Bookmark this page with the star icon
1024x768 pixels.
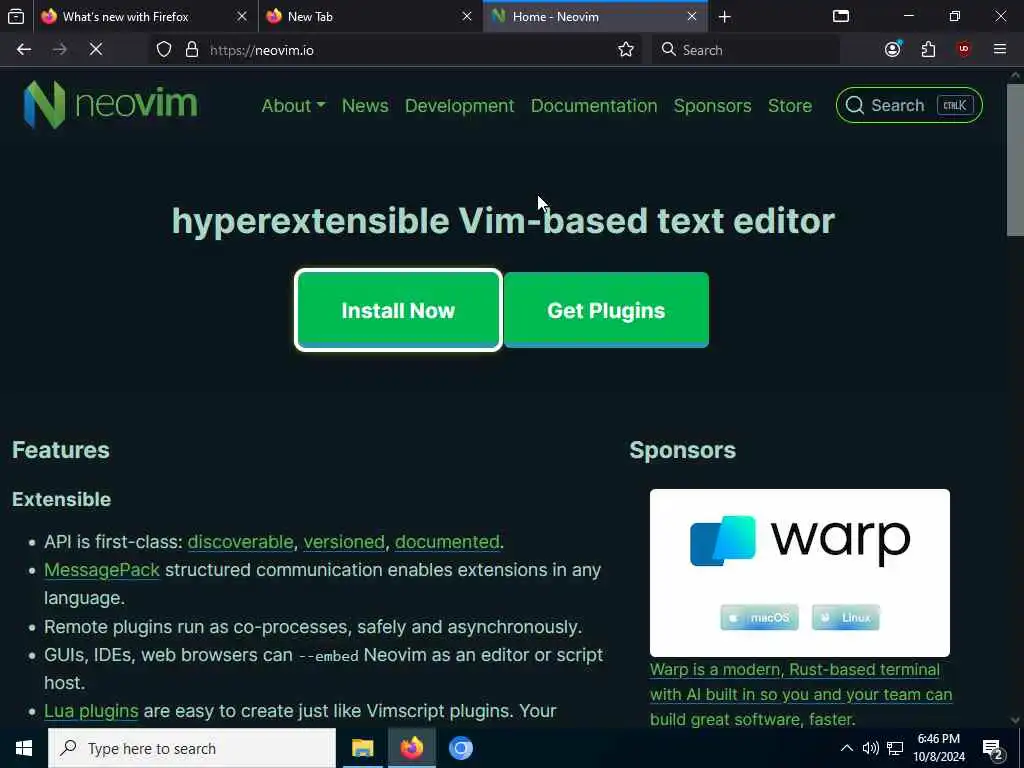626,50
